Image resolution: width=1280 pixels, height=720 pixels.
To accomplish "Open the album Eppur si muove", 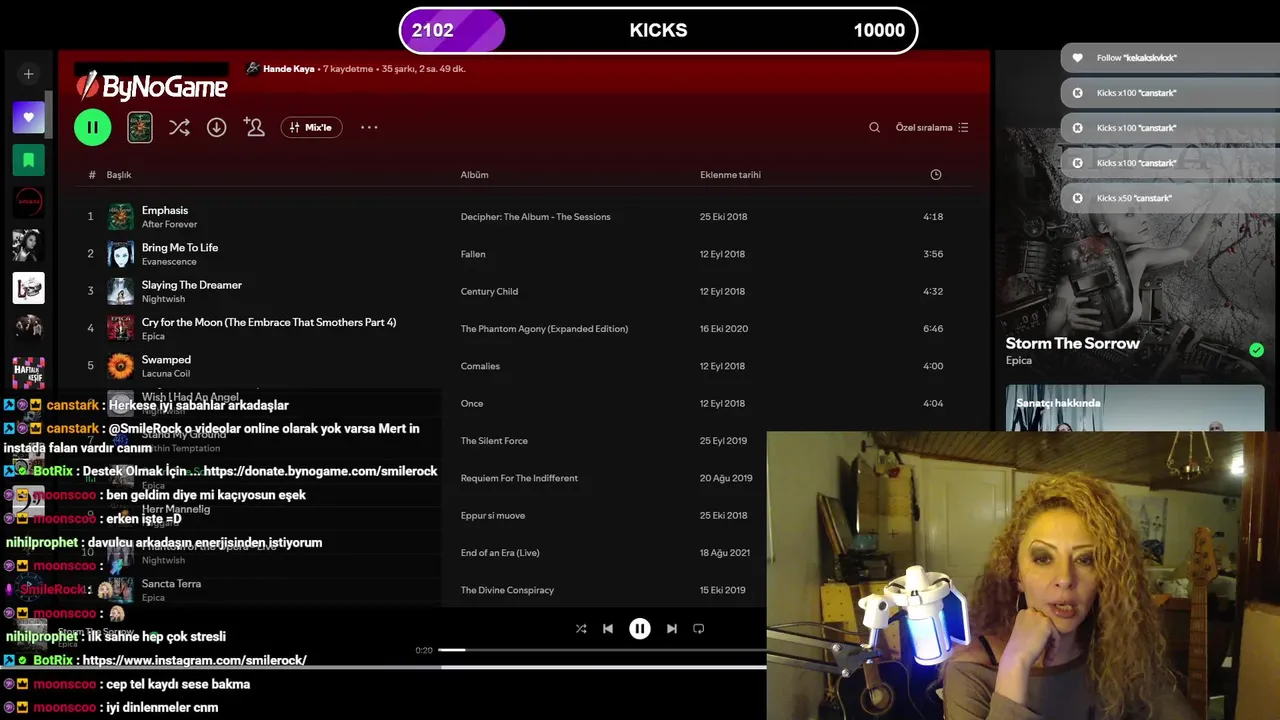I will pyautogui.click(x=493, y=515).
